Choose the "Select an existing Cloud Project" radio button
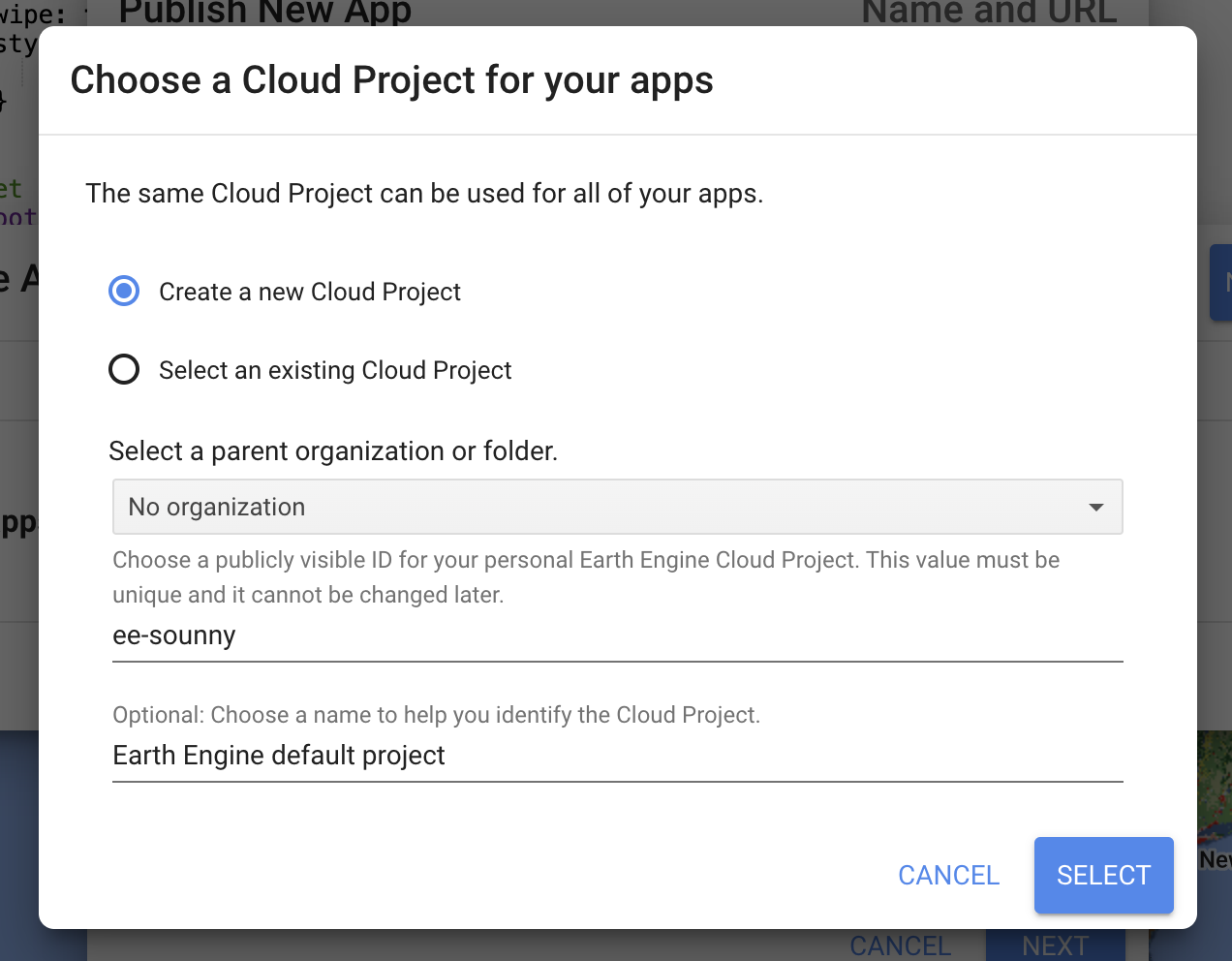1232x961 pixels. (124, 370)
